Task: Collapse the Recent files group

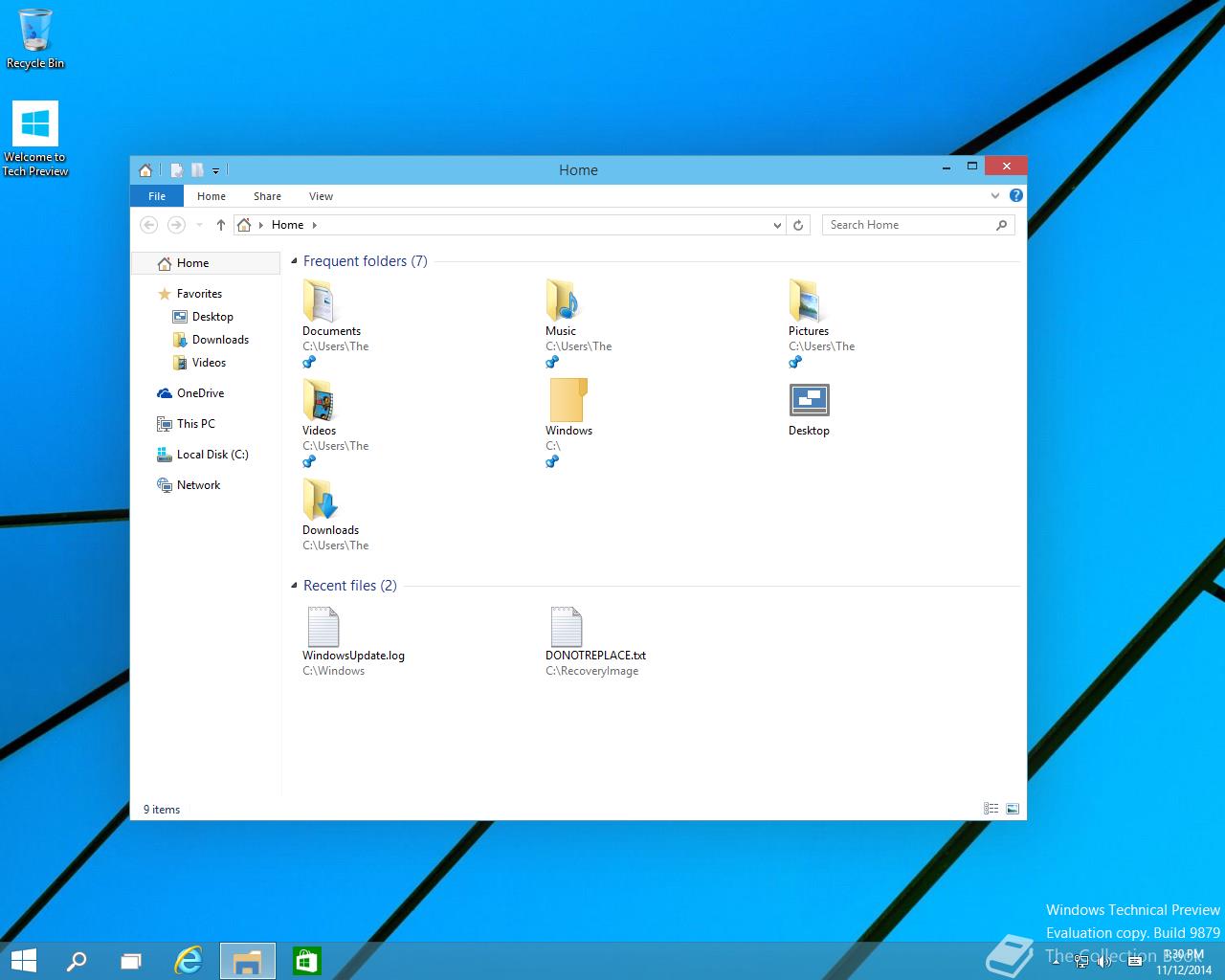Action: click(294, 586)
